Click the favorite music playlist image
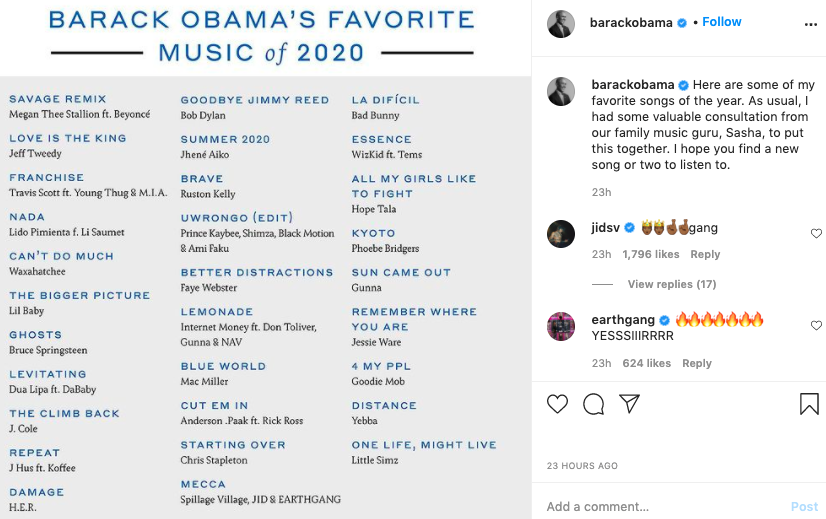The image size is (826, 519). (266, 259)
